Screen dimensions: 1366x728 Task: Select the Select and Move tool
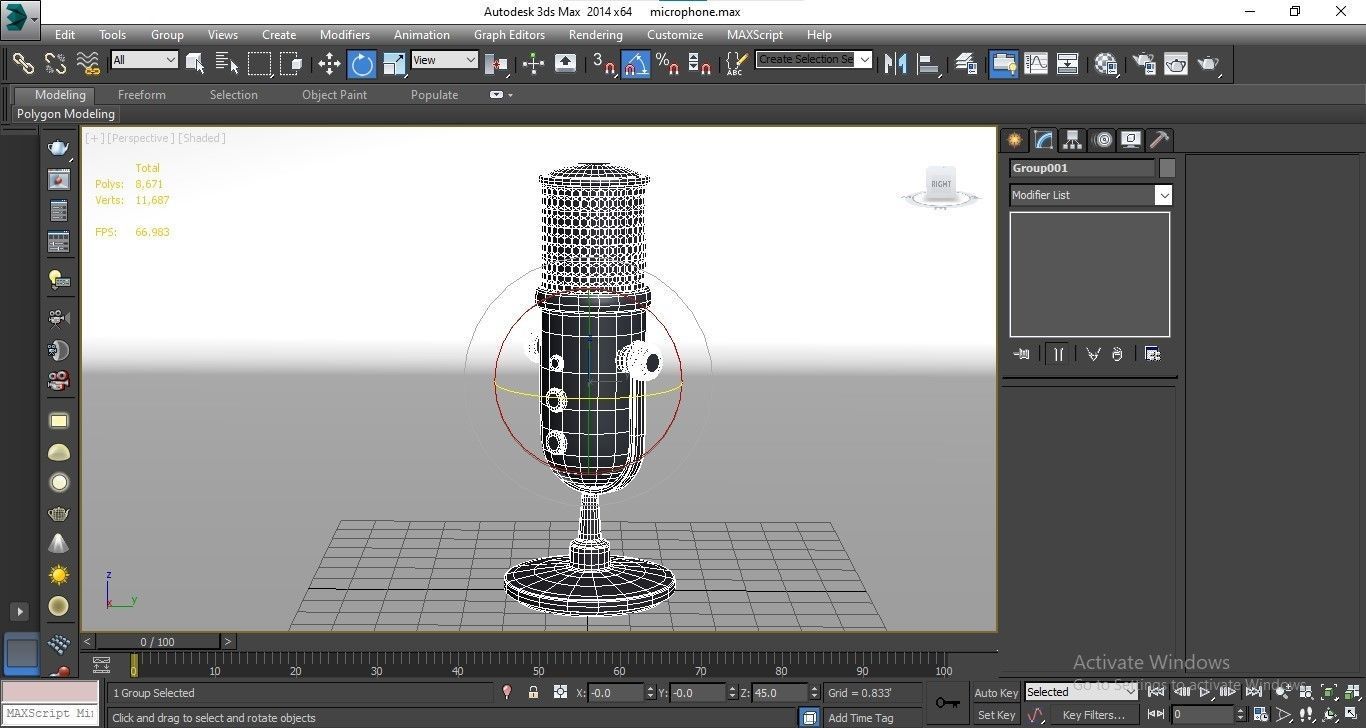(329, 64)
